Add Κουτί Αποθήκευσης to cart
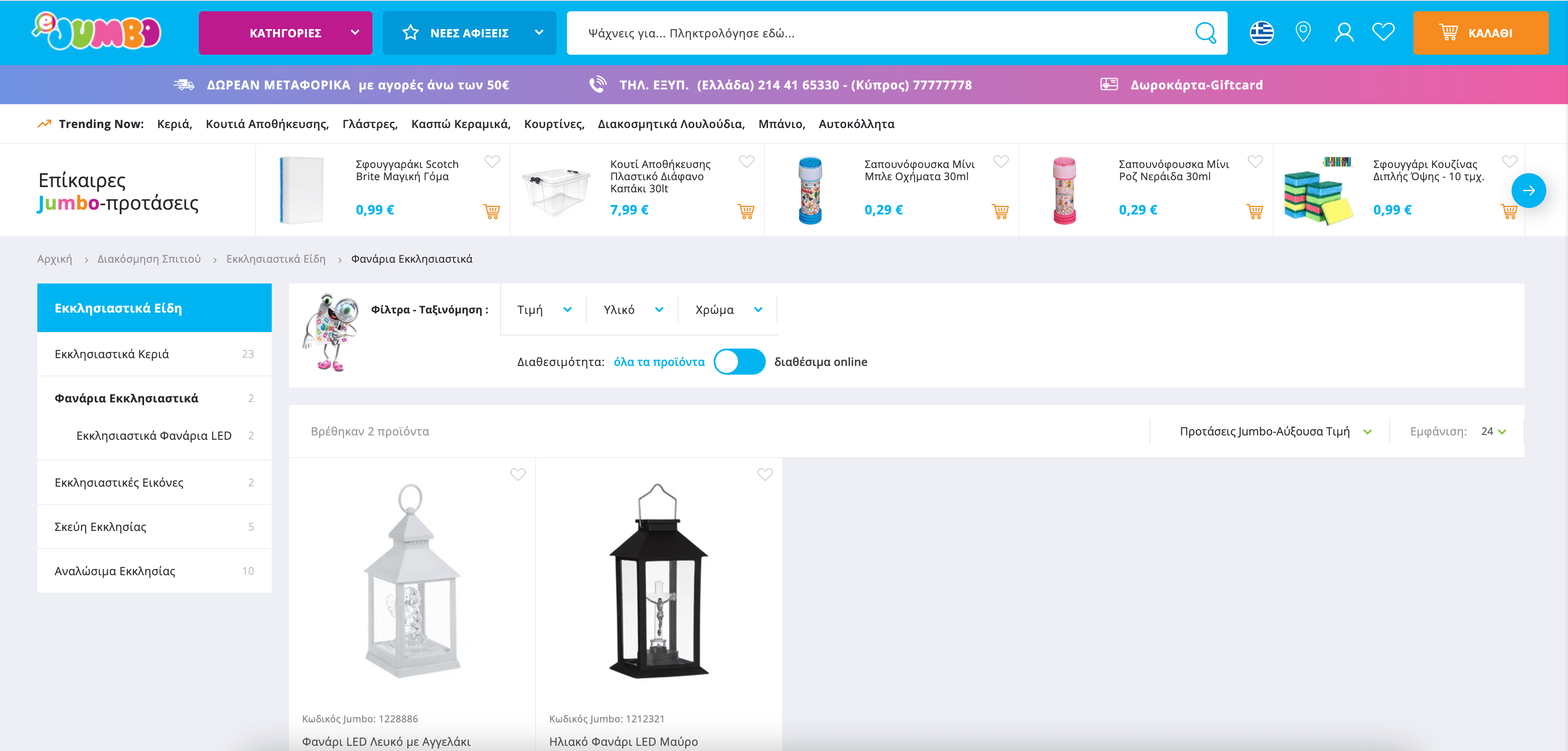The height and width of the screenshot is (751, 1568). tap(746, 211)
